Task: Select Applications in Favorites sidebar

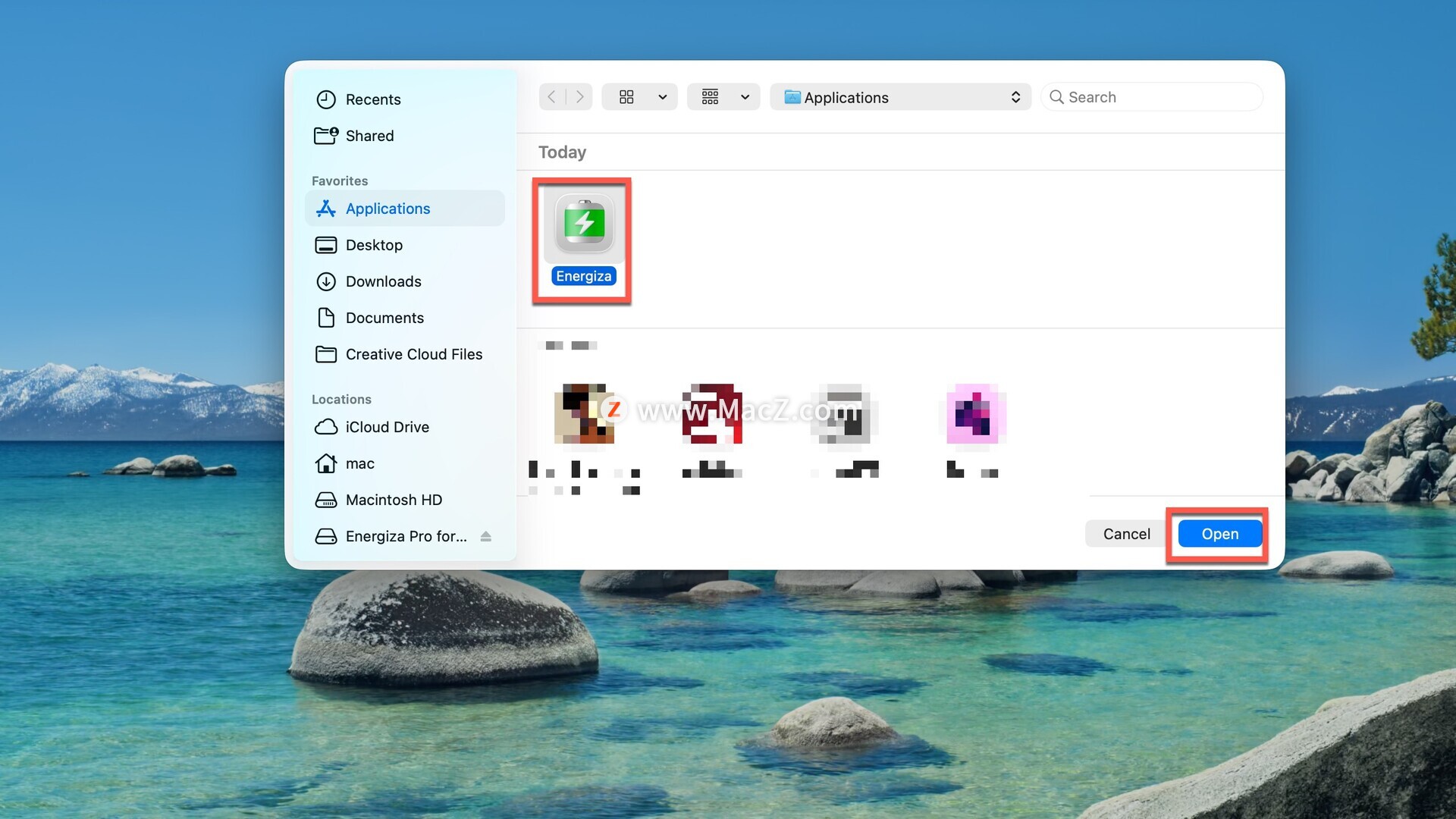Action: point(388,209)
